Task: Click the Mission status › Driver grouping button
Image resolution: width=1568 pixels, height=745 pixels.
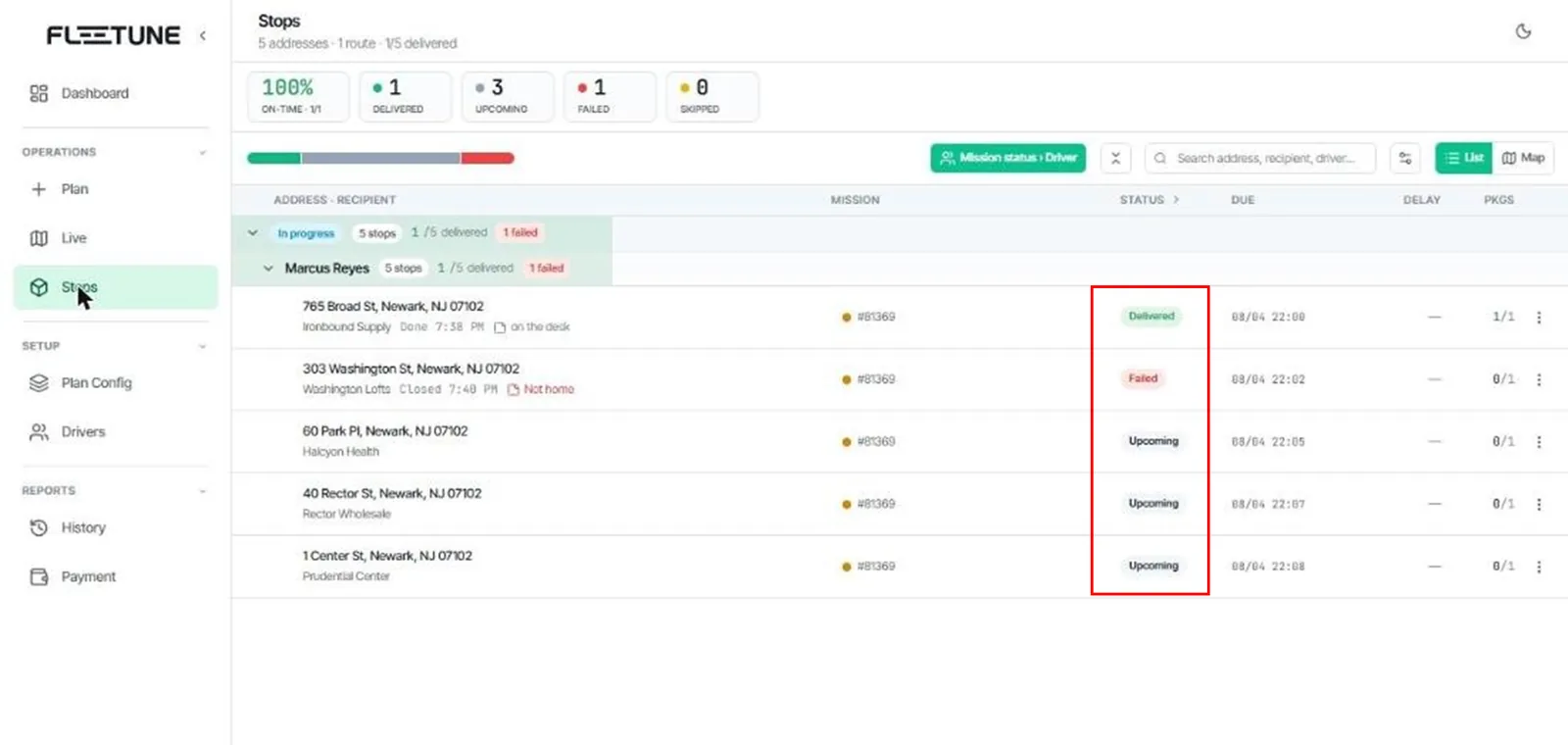Action: tap(1007, 158)
